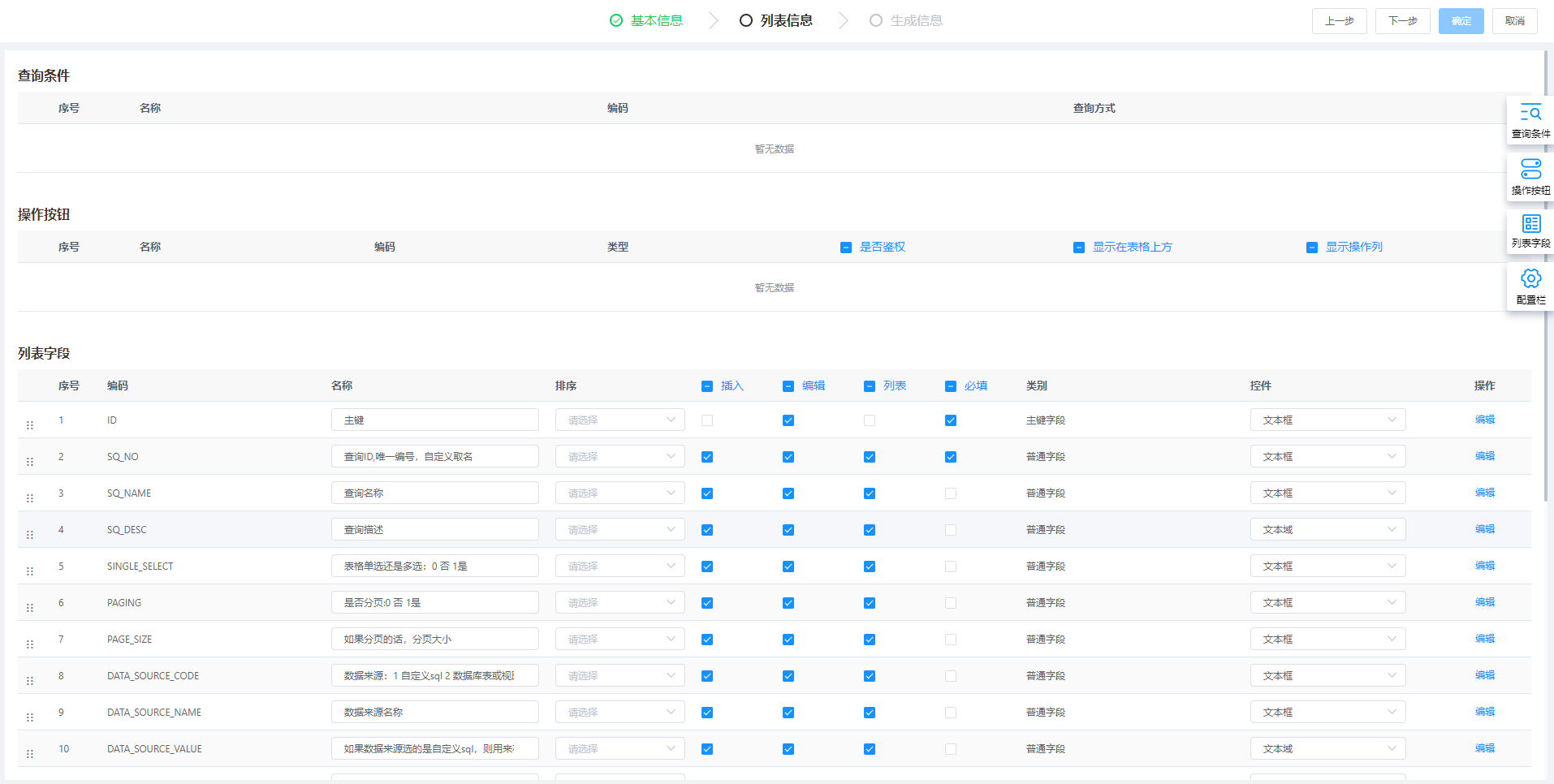Toggle the 是否鉴权 header checkbox
This screenshot has width=1554, height=784.
click(x=846, y=248)
